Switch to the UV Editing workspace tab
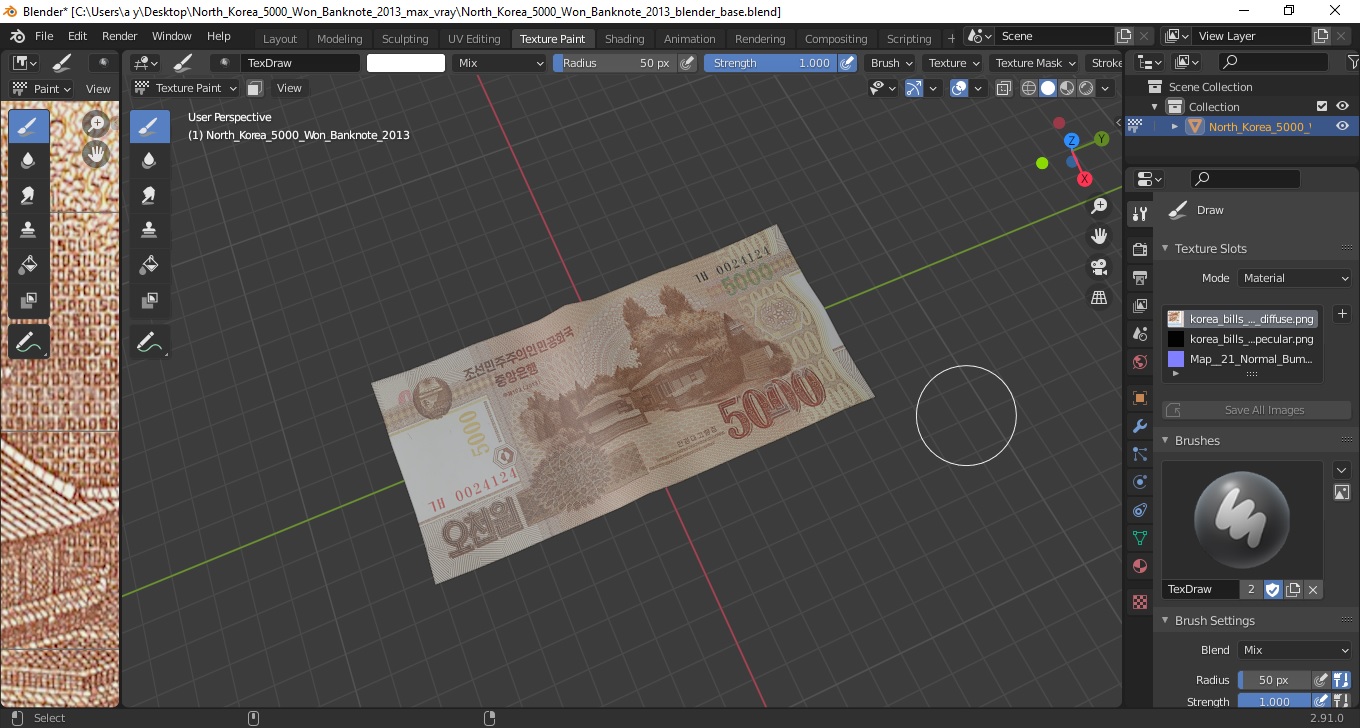This screenshot has height=728, width=1360. click(474, 39)
